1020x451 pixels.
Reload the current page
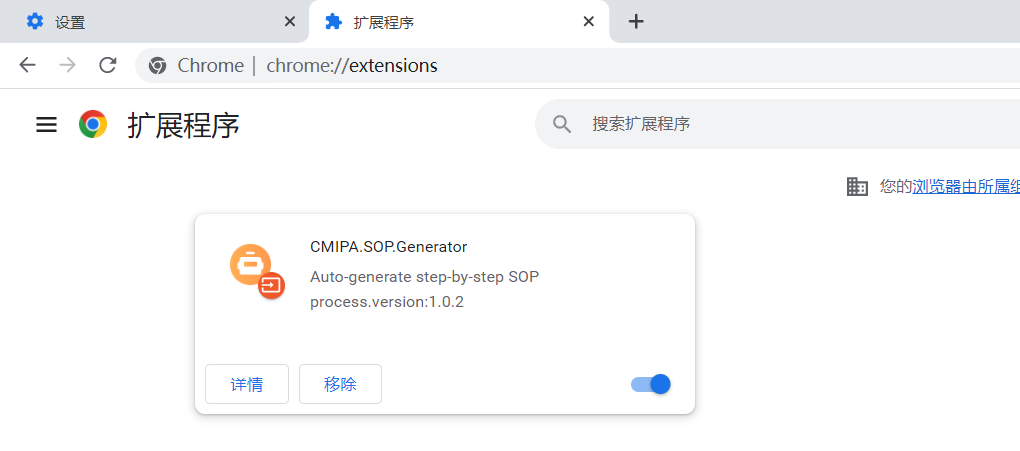click(107, 66)
